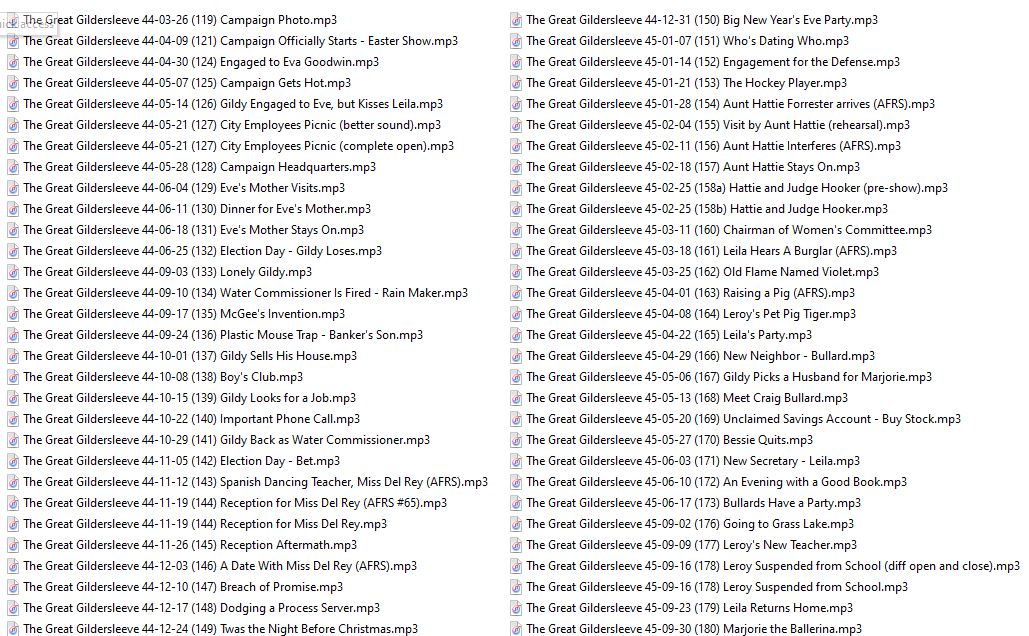The width and height of the screenshot is (1029, 636).
Task: Click the mp3 icon beside Bessie Quits
Action: pyautogui.click(x=516, y=440)
